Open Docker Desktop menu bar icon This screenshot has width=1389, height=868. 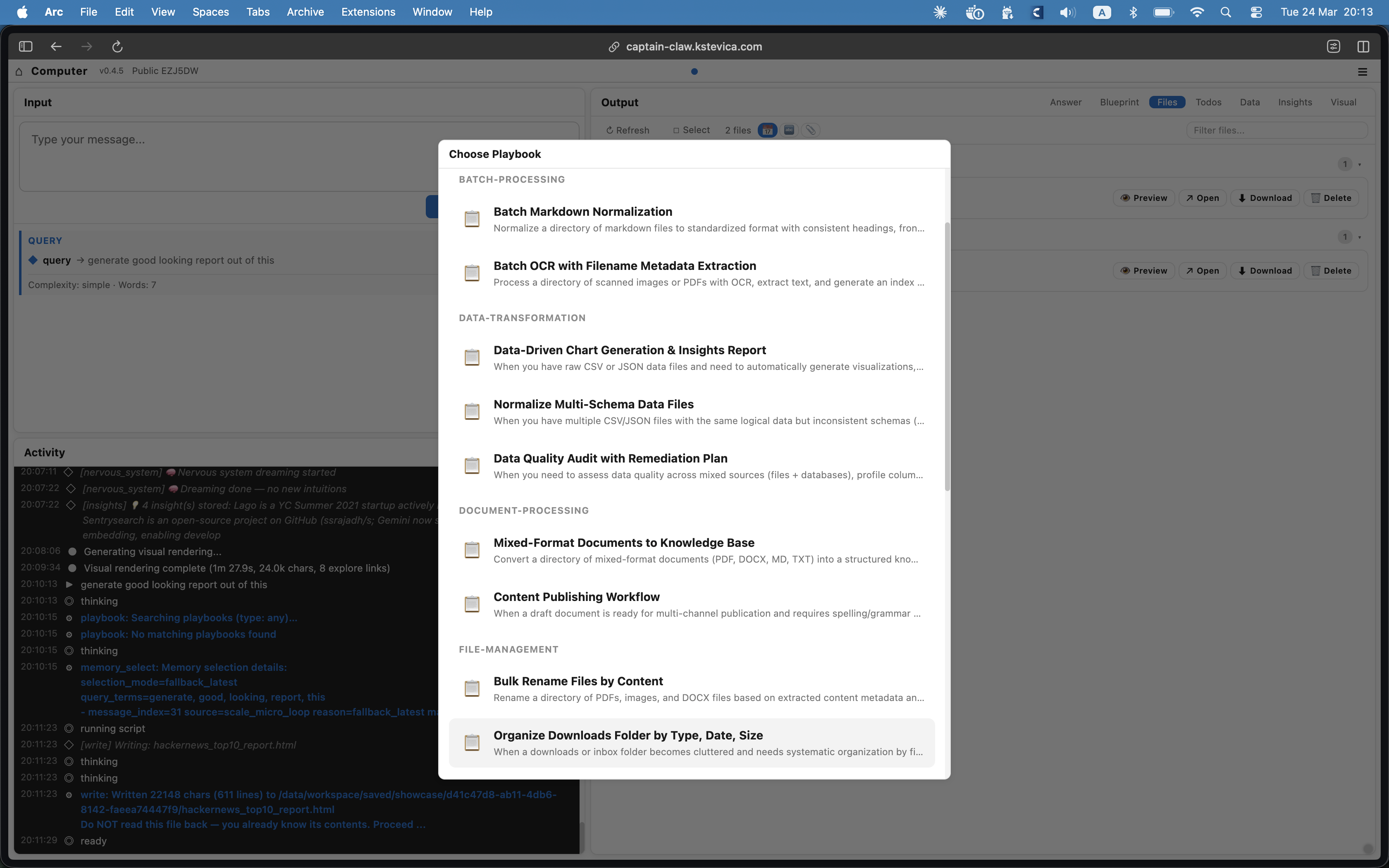coord(974,12)
